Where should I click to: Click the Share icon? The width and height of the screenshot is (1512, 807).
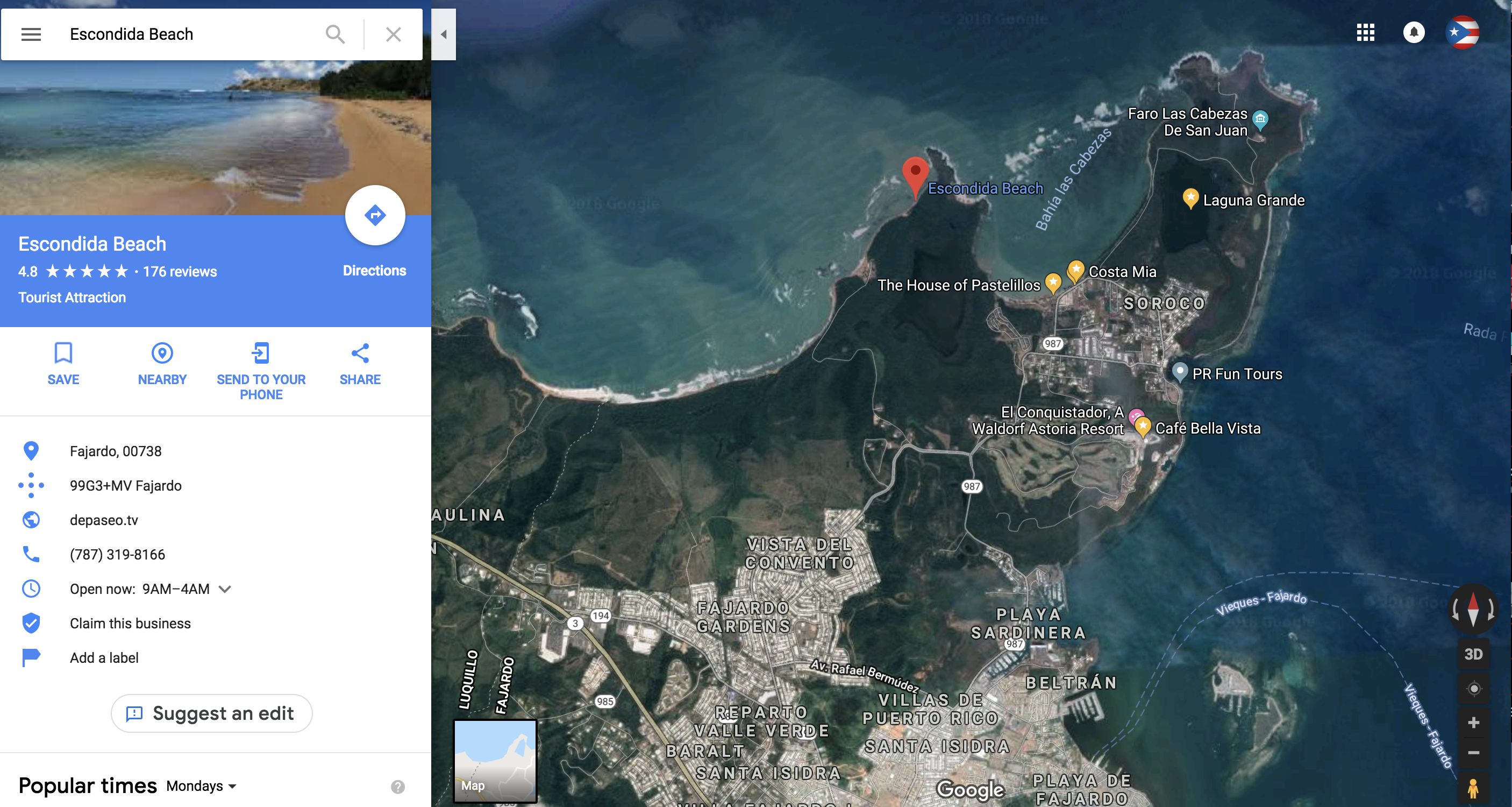click(360, 353)
